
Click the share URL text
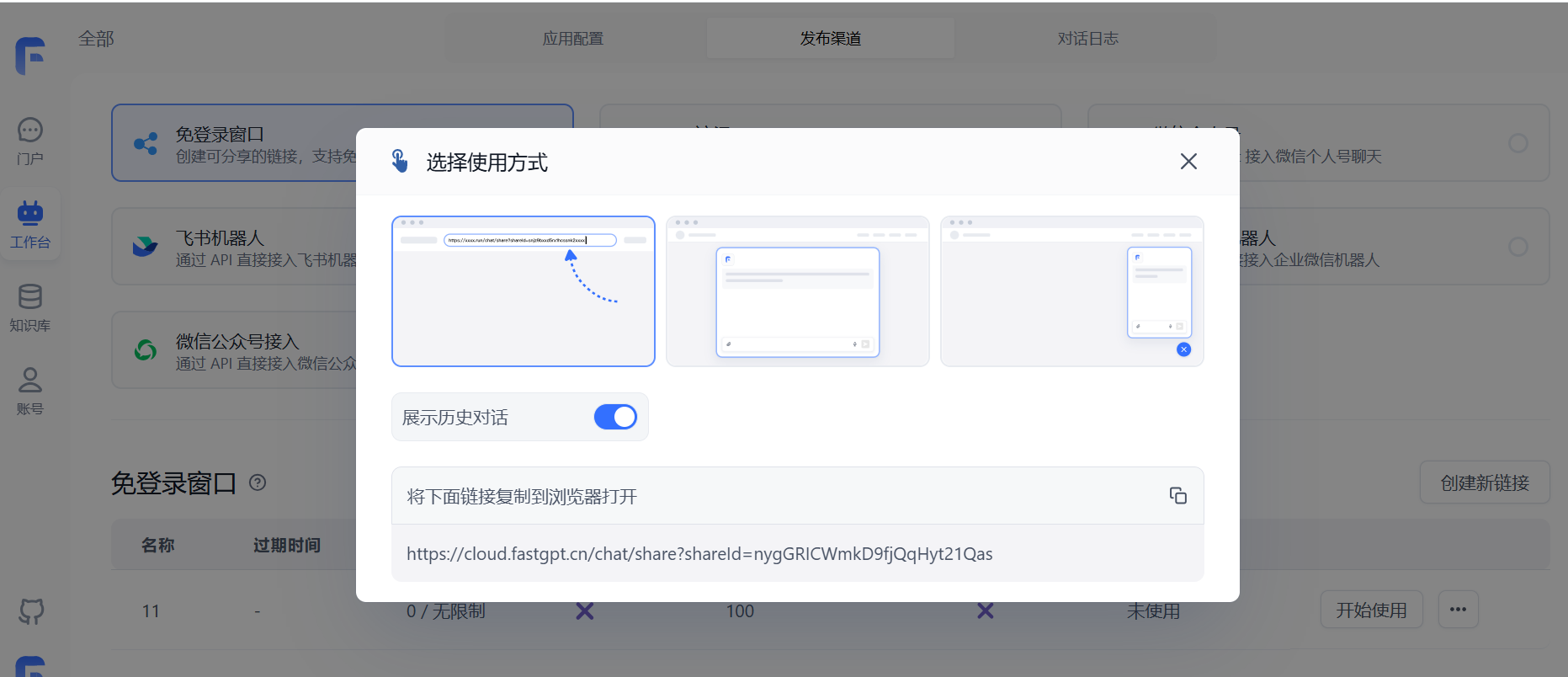pos(699,554)
